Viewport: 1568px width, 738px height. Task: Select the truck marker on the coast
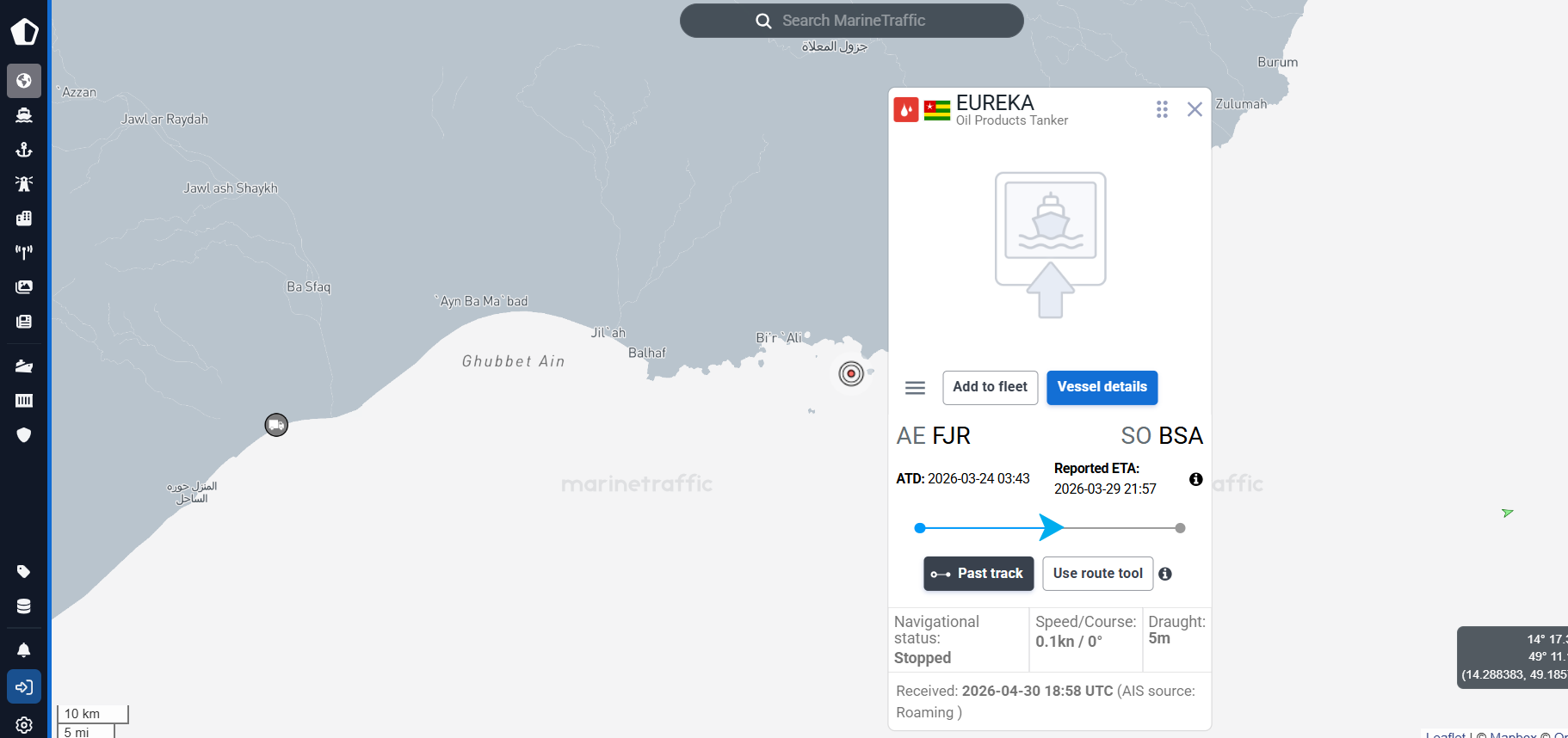pyautogui.click(x=276, y=425)
